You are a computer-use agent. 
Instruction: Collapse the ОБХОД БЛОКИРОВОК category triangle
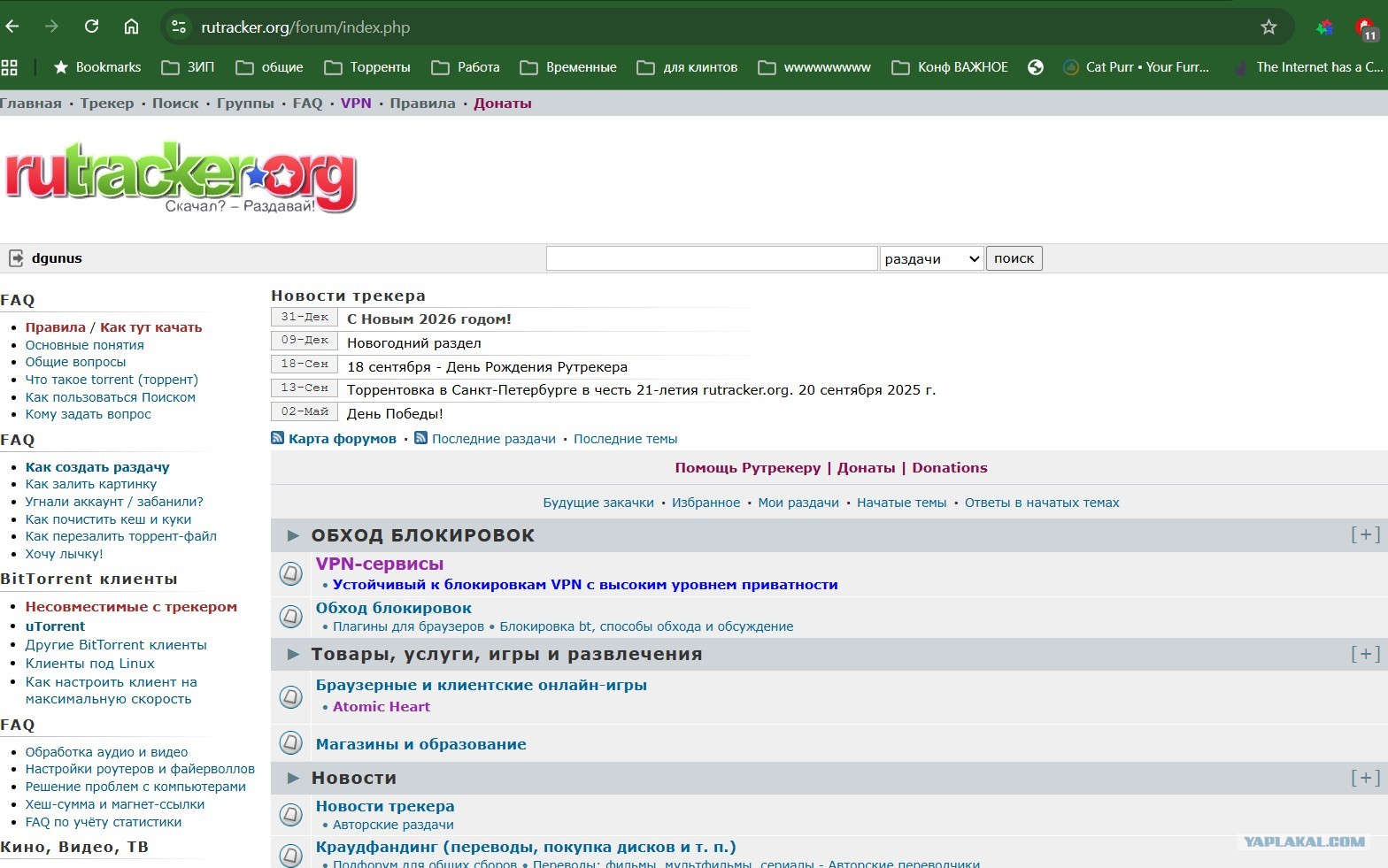293,535
